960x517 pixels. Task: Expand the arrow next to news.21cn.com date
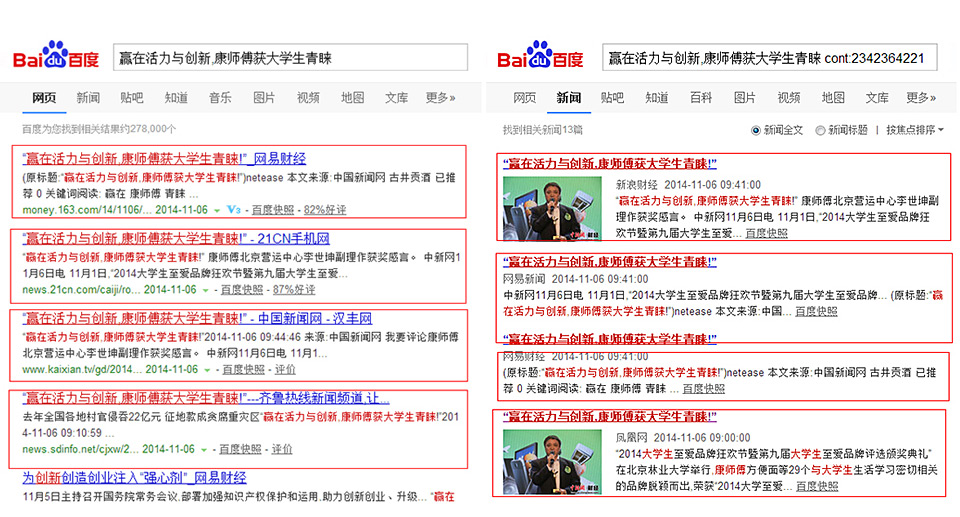206,290
